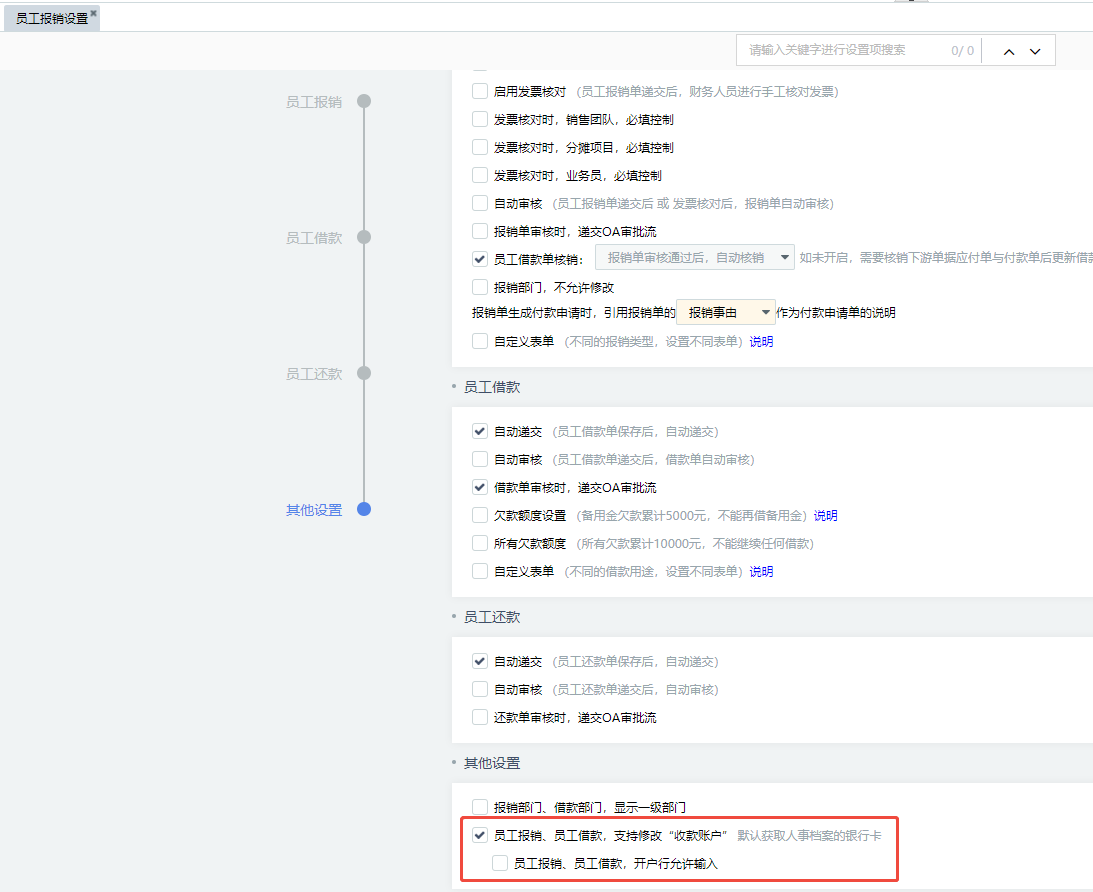Click the previous search result up arrow

pos(1009,51)
